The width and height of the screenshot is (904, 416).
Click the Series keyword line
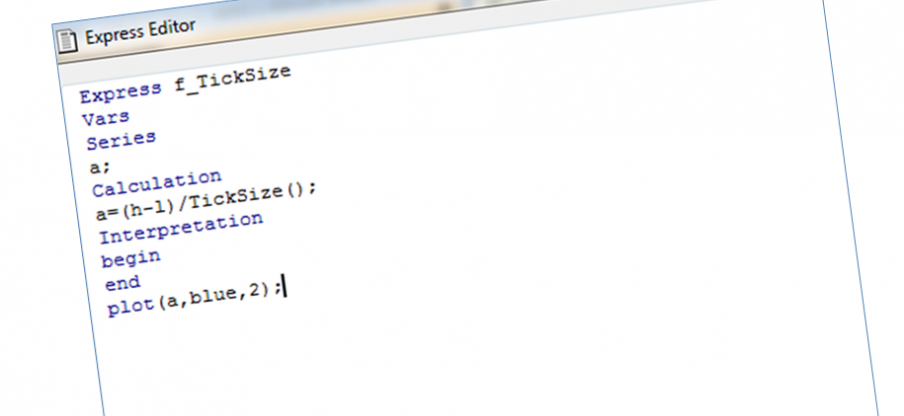121,140
